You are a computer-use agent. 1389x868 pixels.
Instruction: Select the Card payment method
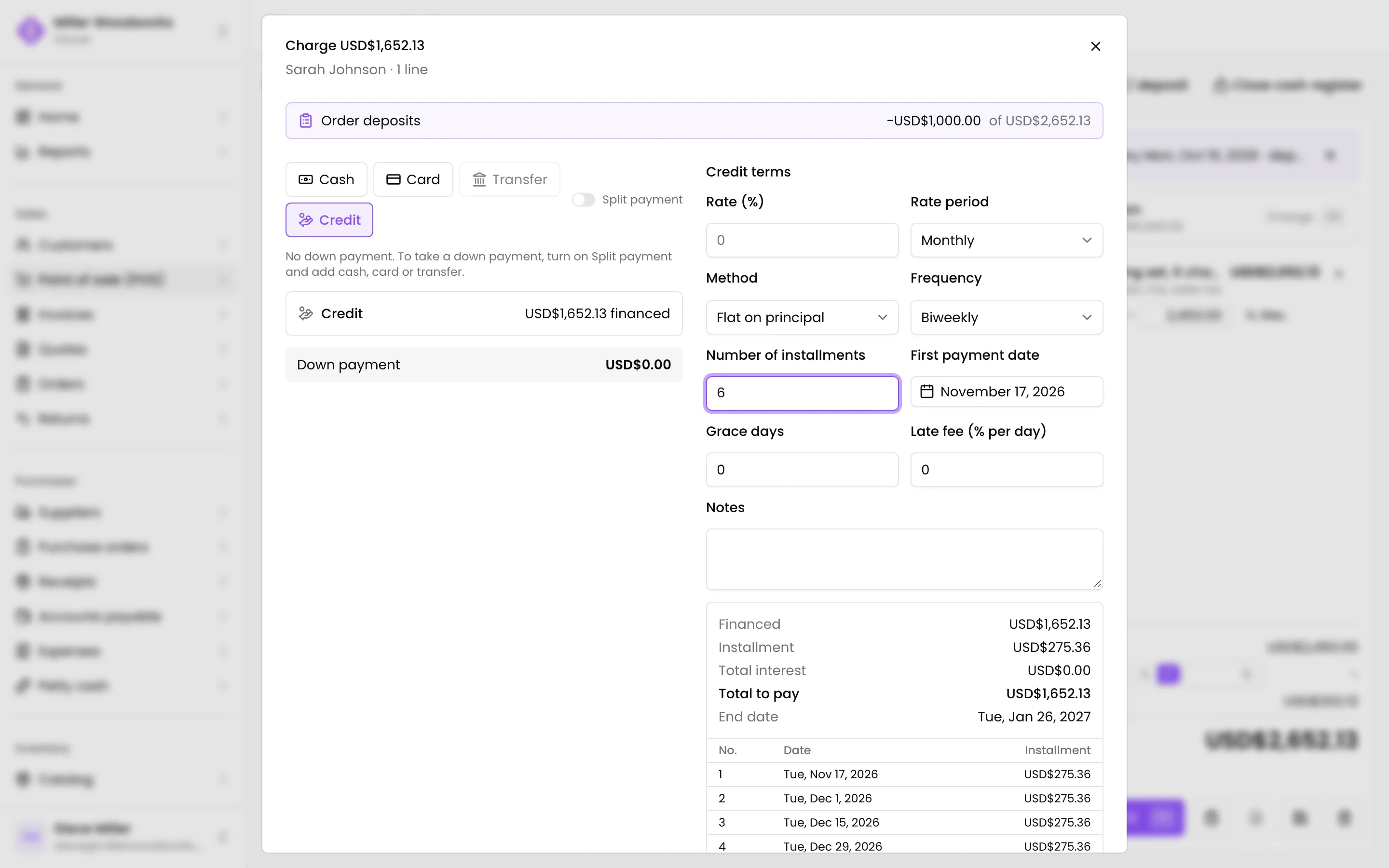tap(413, 180)
